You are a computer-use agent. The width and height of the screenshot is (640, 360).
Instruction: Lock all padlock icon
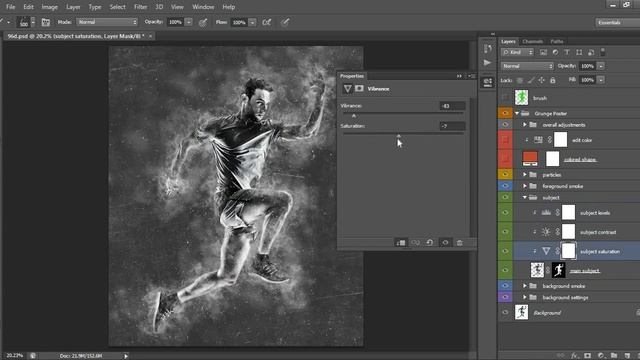pyautogui.click(x=553, y=80)
